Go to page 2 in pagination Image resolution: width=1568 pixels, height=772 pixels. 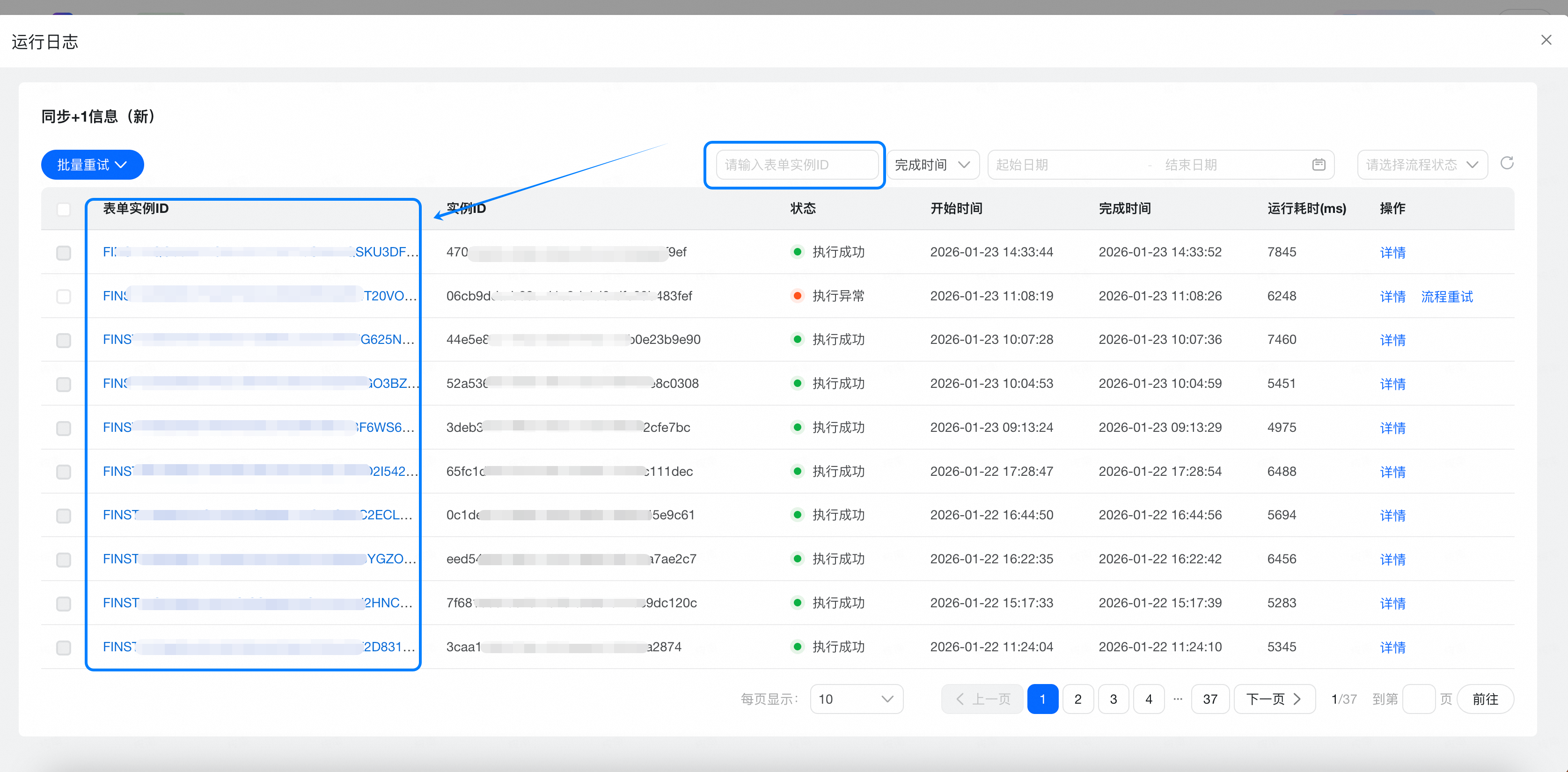click(1077, 699)
